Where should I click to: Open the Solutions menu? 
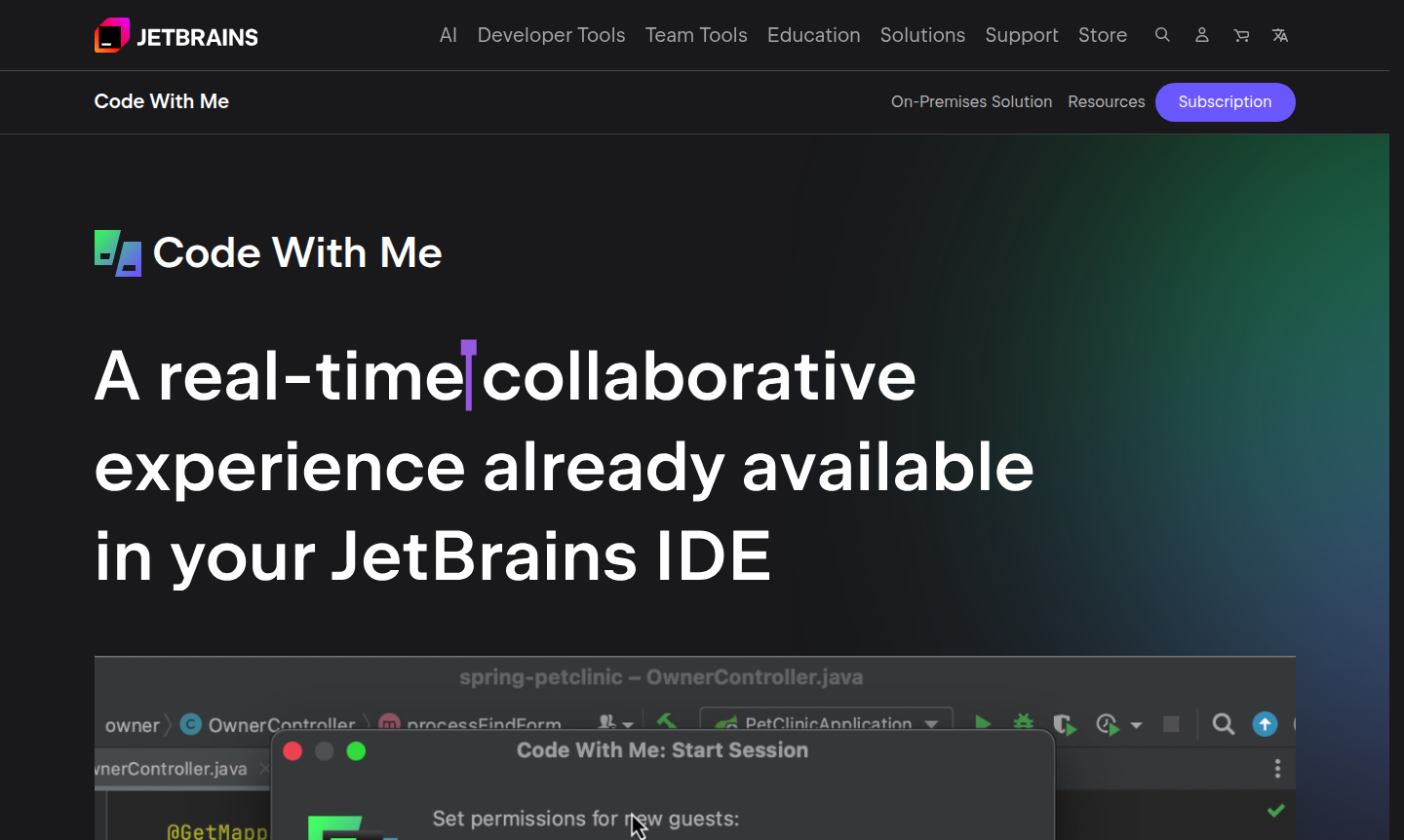pyautogui.click(x=922, y=35)
